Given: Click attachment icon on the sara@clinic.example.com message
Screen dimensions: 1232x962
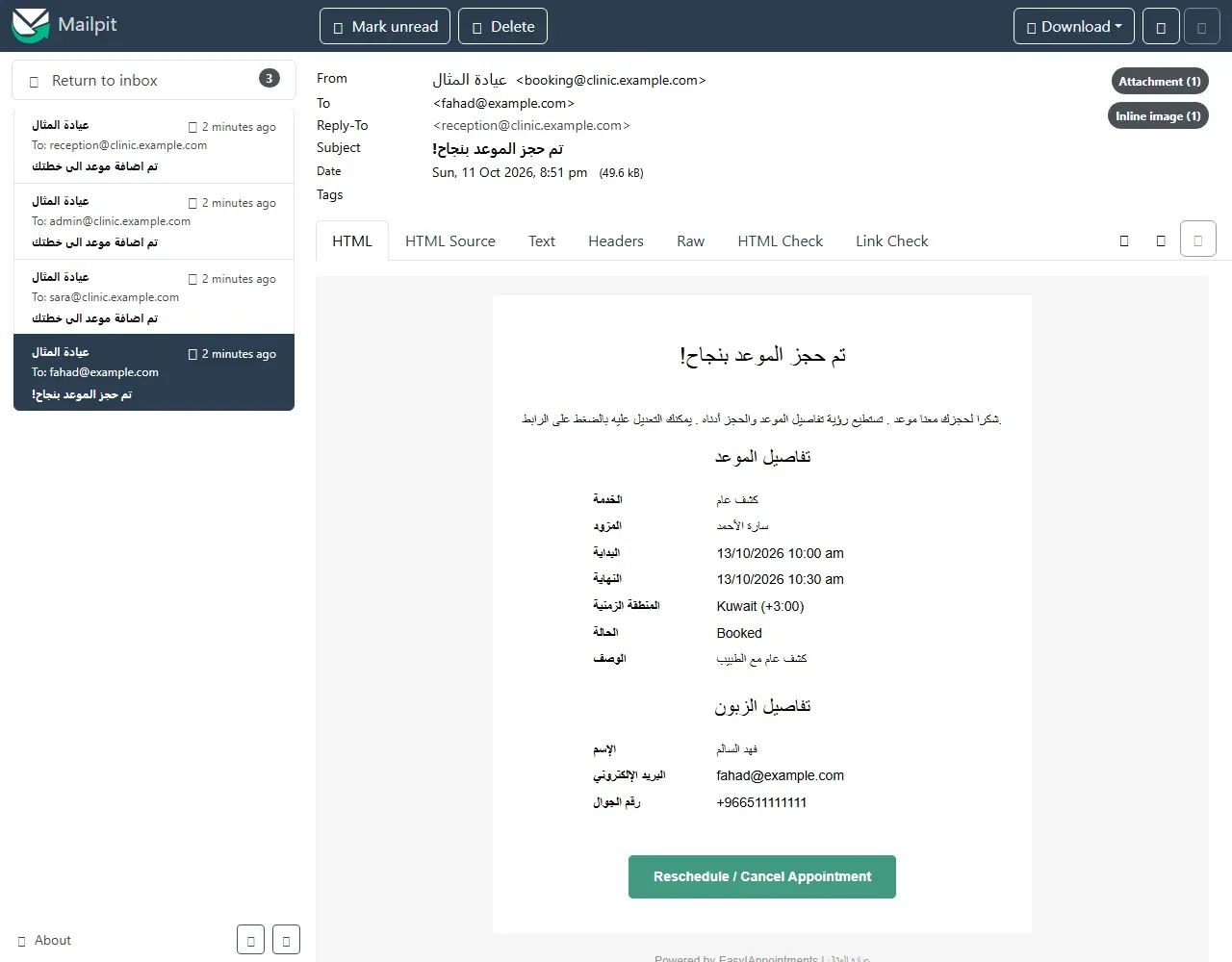Looking at the screenshot, I should [x=192, y=279].
